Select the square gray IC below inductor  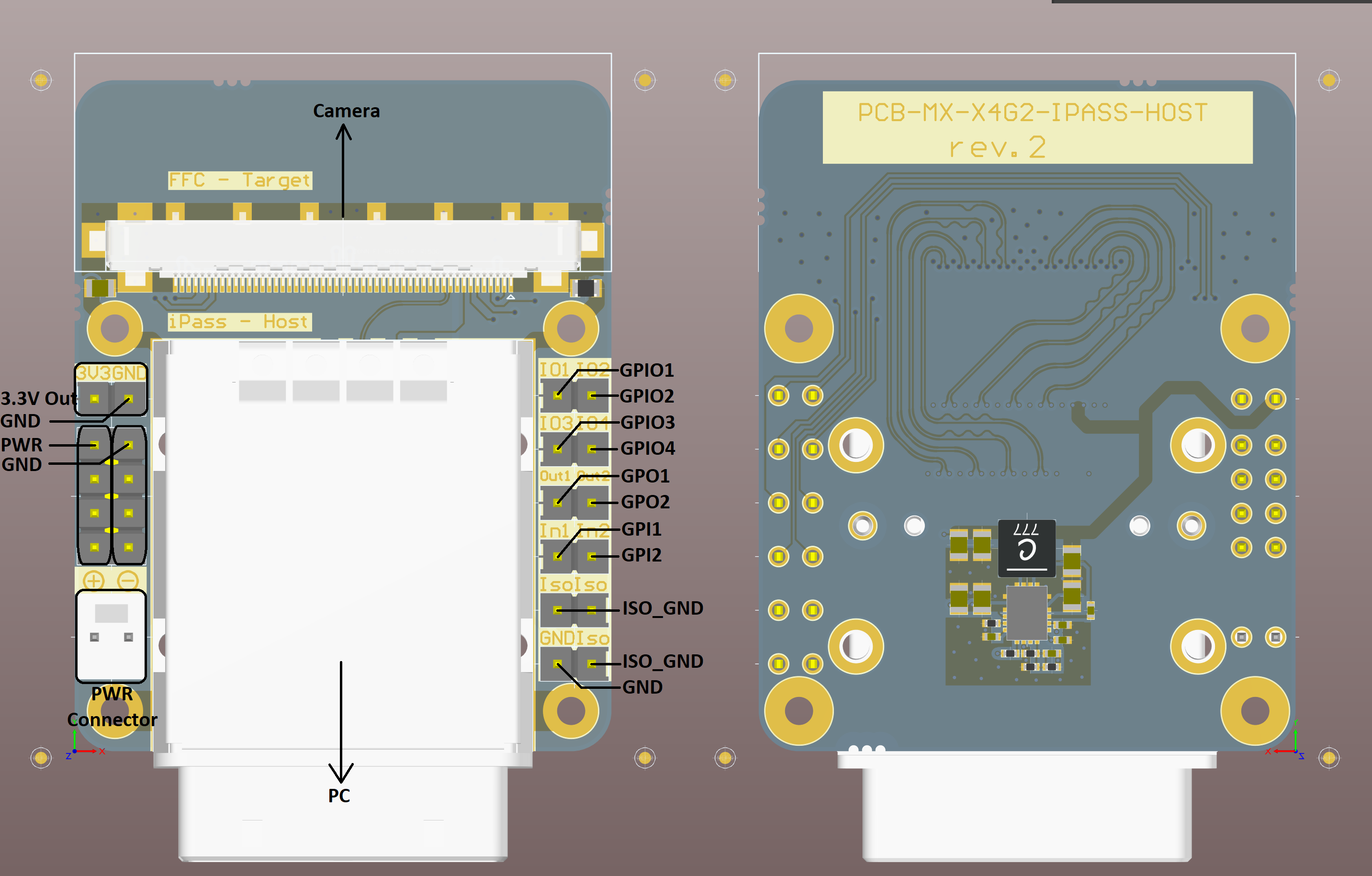point(1027,614)
